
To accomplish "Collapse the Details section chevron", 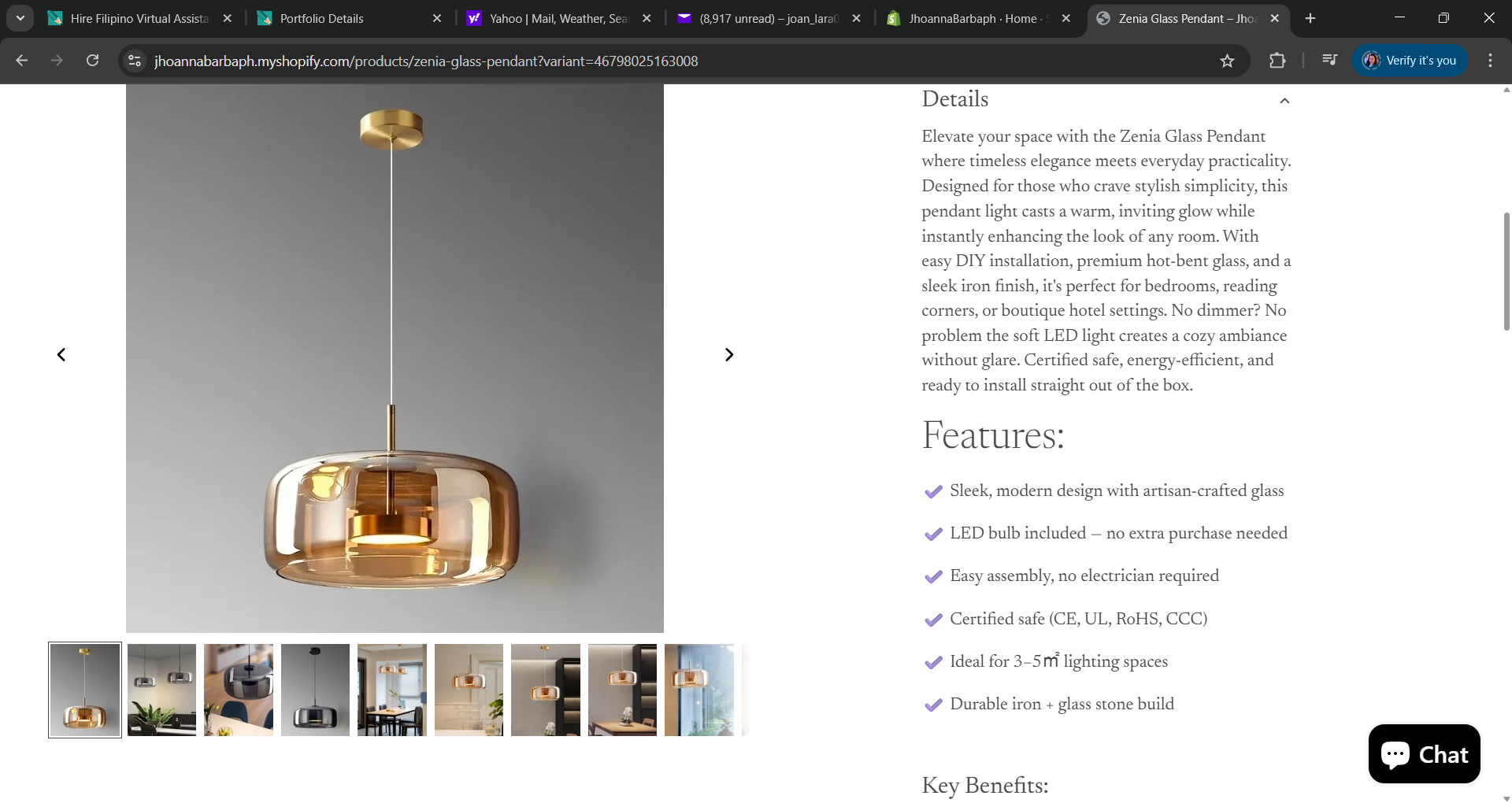I will (1284, 101).
